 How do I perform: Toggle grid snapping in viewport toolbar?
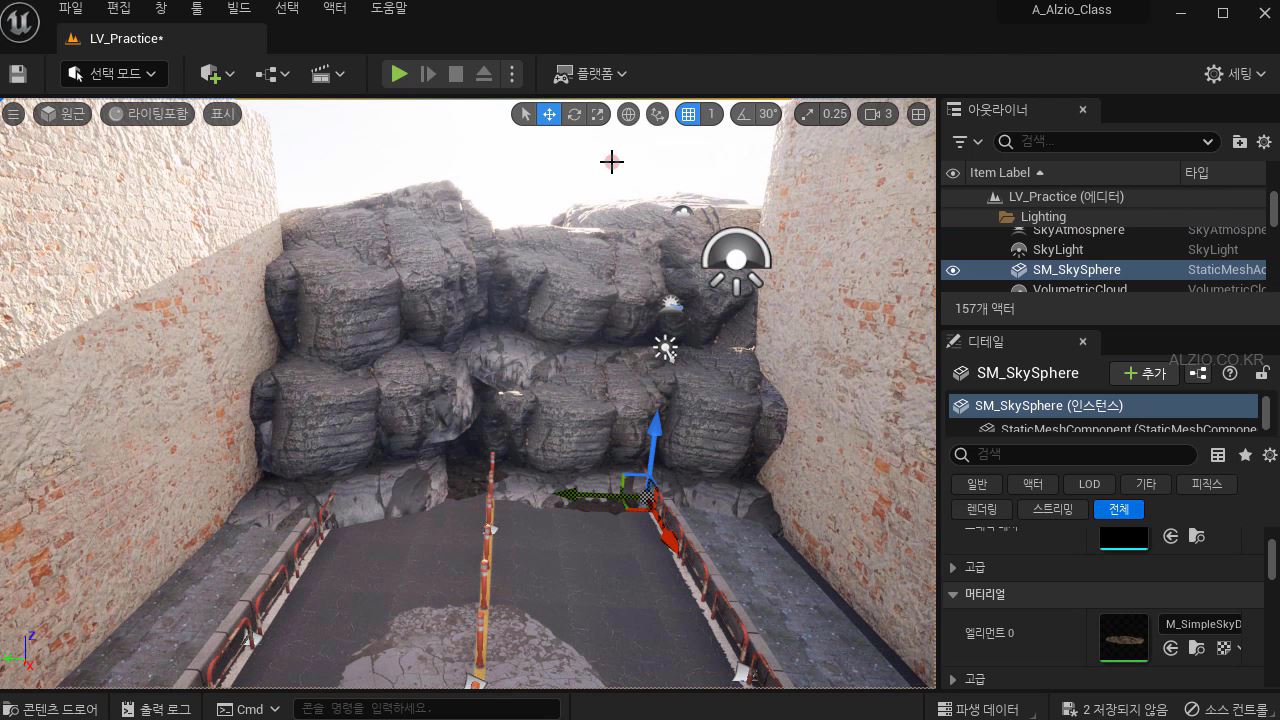688,114
